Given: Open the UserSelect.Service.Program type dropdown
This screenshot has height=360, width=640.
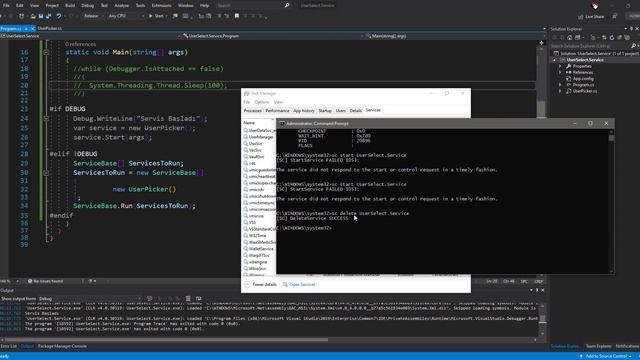Looking at the screenshot, I should click(x=273, y=36).
